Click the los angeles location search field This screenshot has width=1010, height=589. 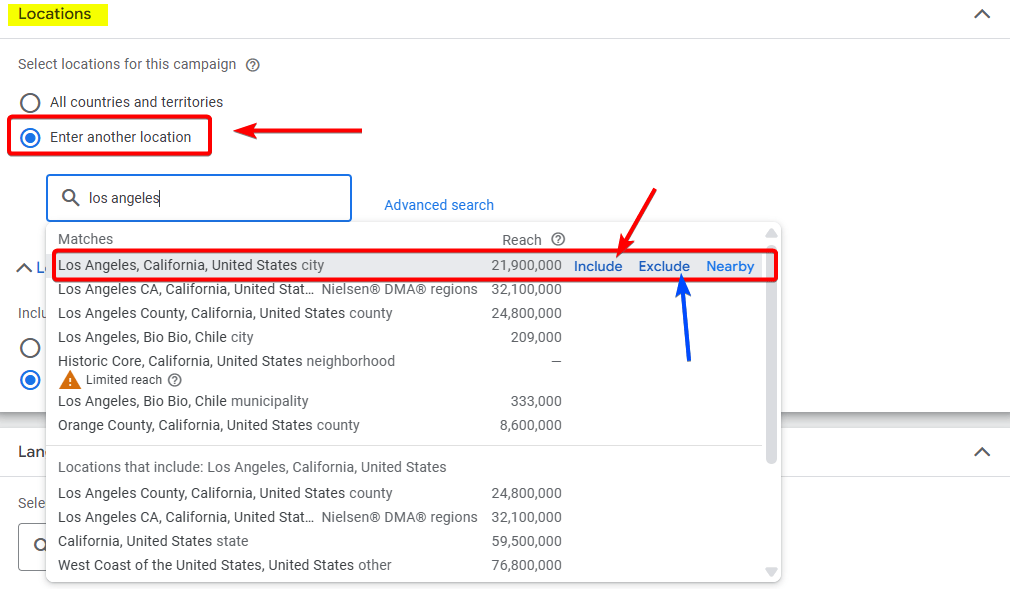point(215,198)
